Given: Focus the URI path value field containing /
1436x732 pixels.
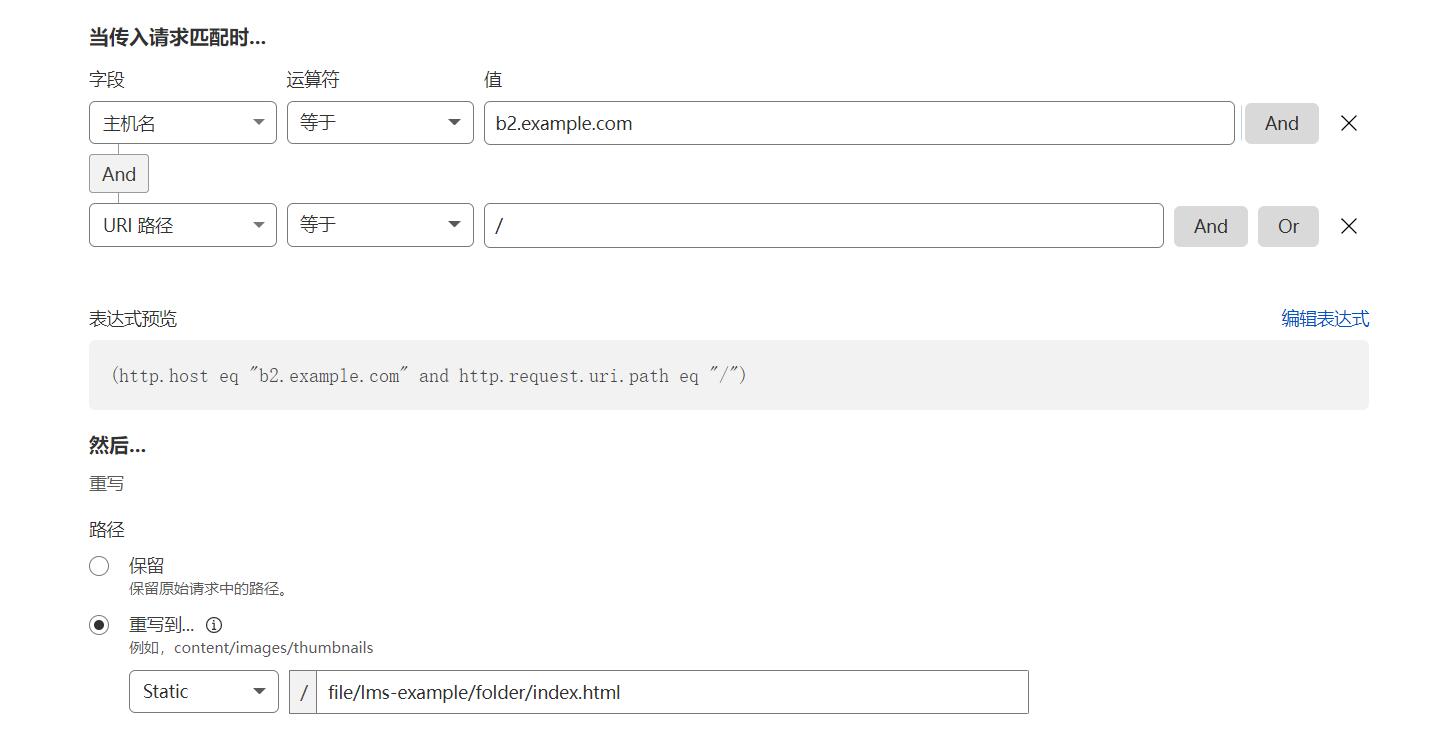Looking at the screenshot, I should point(824,226).
